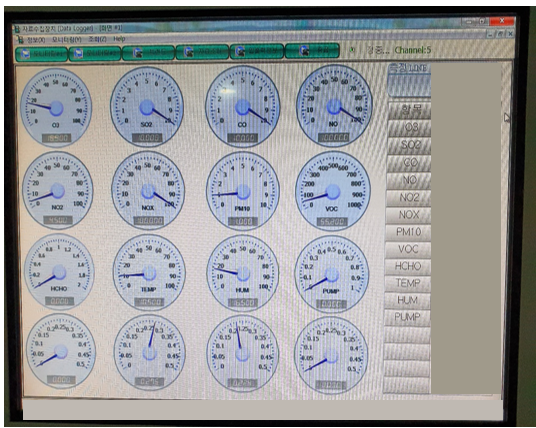Click the Data Logger app icon in title bar
This screenshot has width=536, height=428.
(x=16, y=29)
